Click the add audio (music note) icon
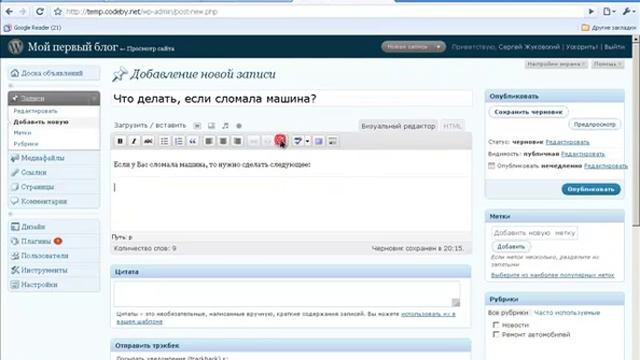 coord(225,126)
